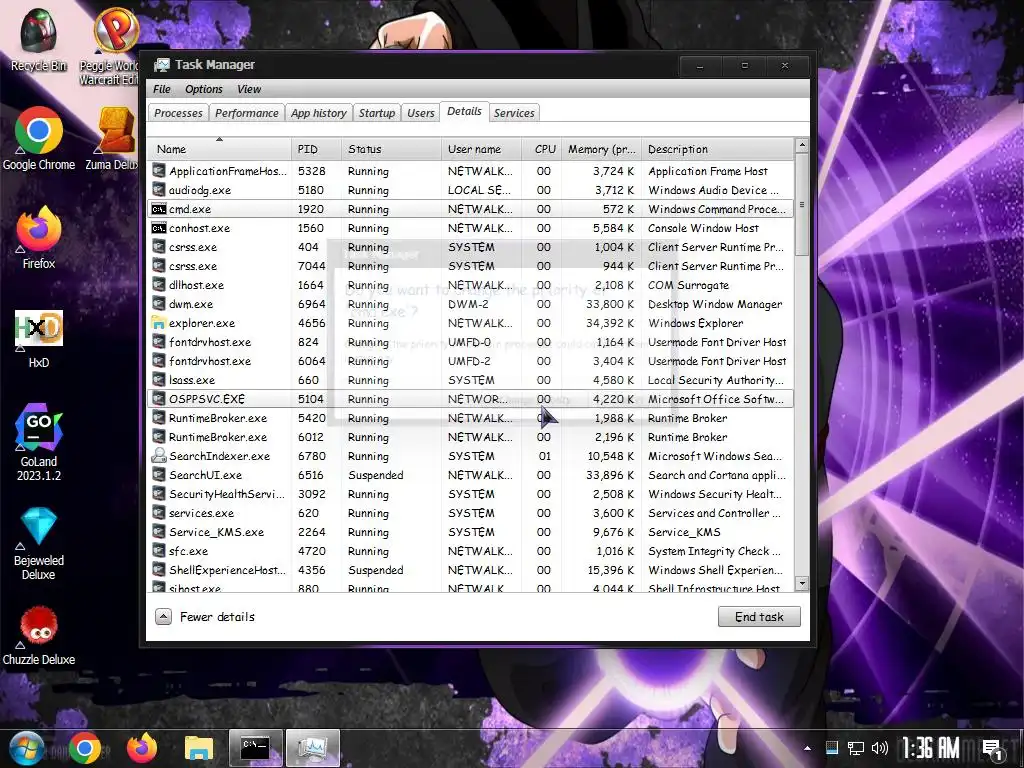Viewport: 1024px width, 768px height.
Task: Open Firefox desktop shortcut
Action: 39,237
